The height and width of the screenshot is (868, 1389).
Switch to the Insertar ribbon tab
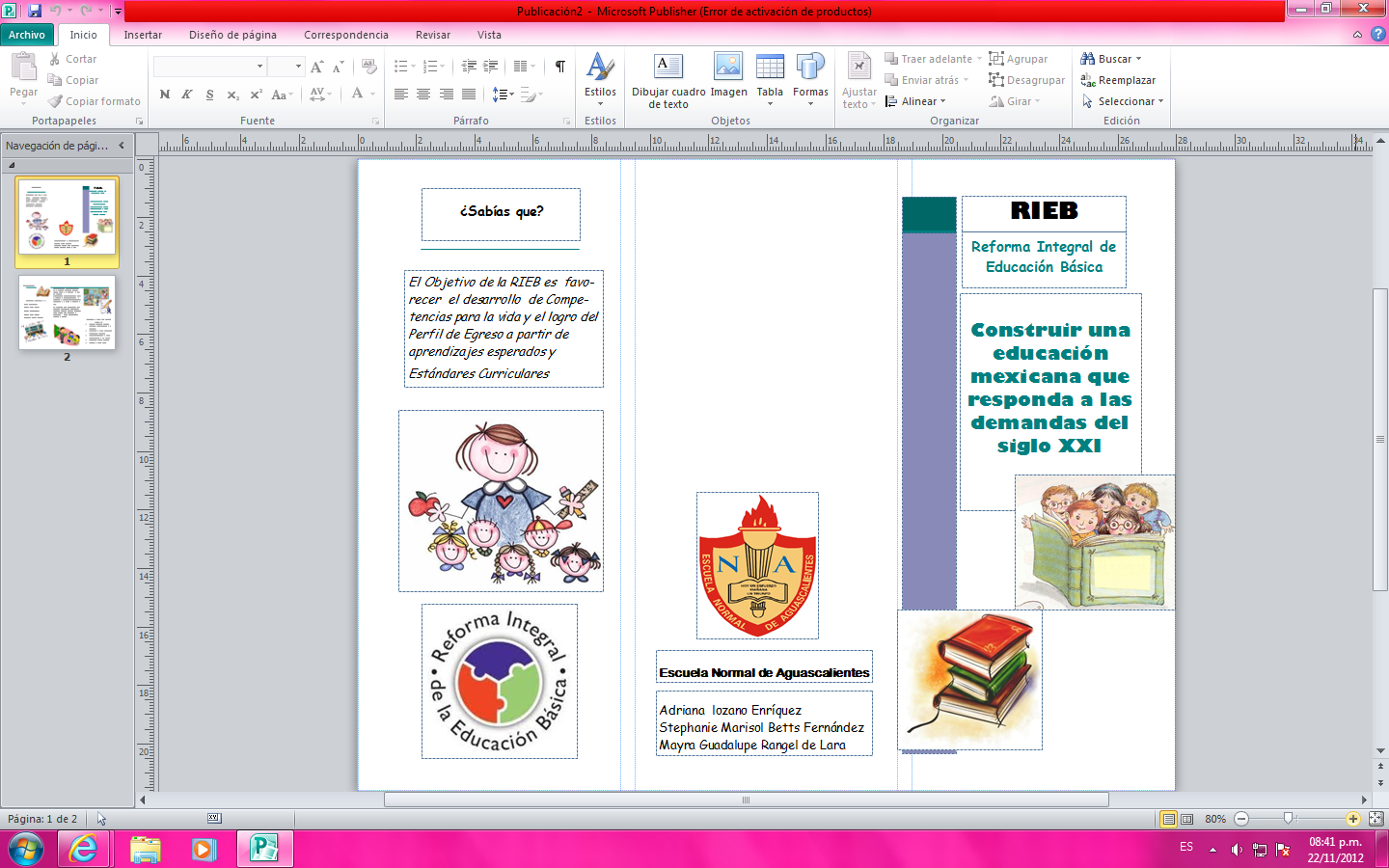(142, 35)
